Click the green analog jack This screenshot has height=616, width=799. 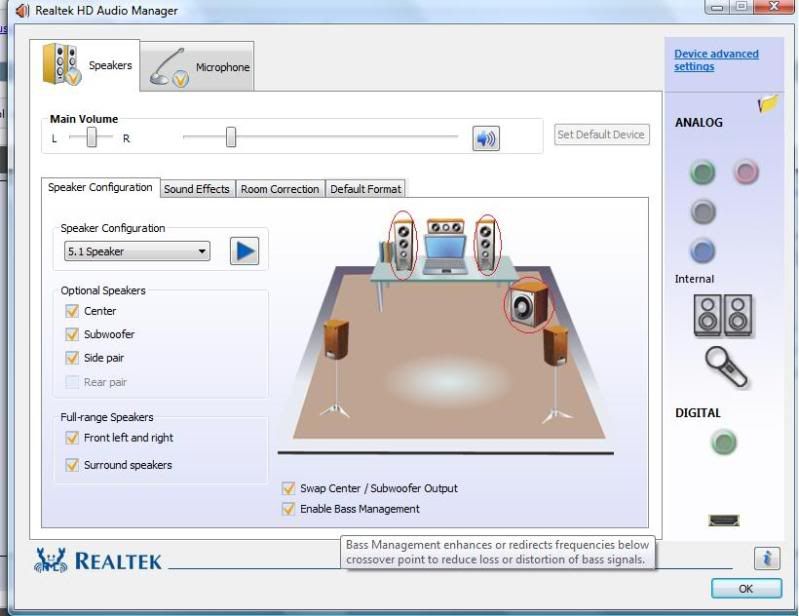tap(703, 172)
